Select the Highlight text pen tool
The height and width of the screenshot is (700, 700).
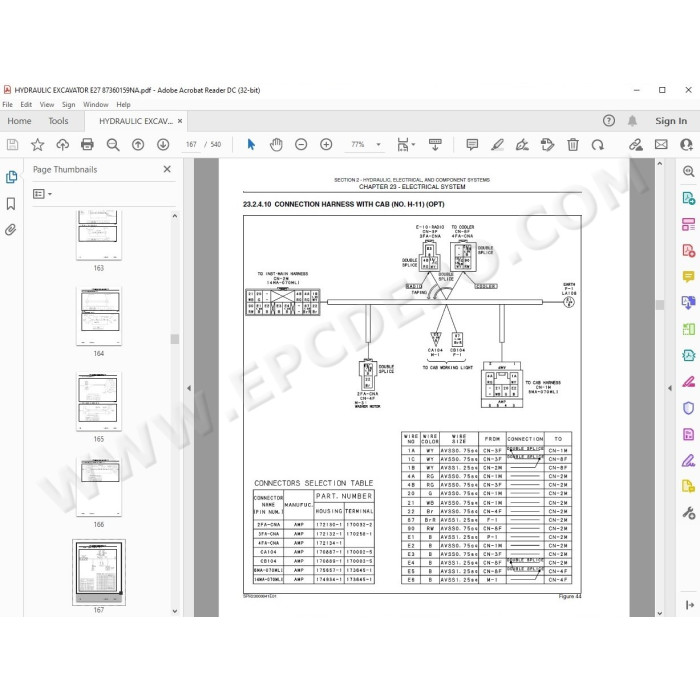pos(497,144)
